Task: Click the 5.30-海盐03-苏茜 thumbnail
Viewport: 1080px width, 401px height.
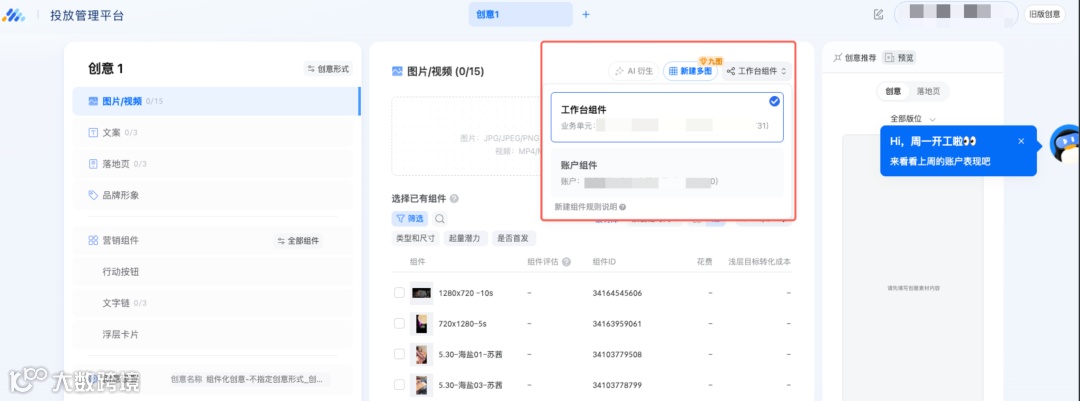Action: pos(421,385)
